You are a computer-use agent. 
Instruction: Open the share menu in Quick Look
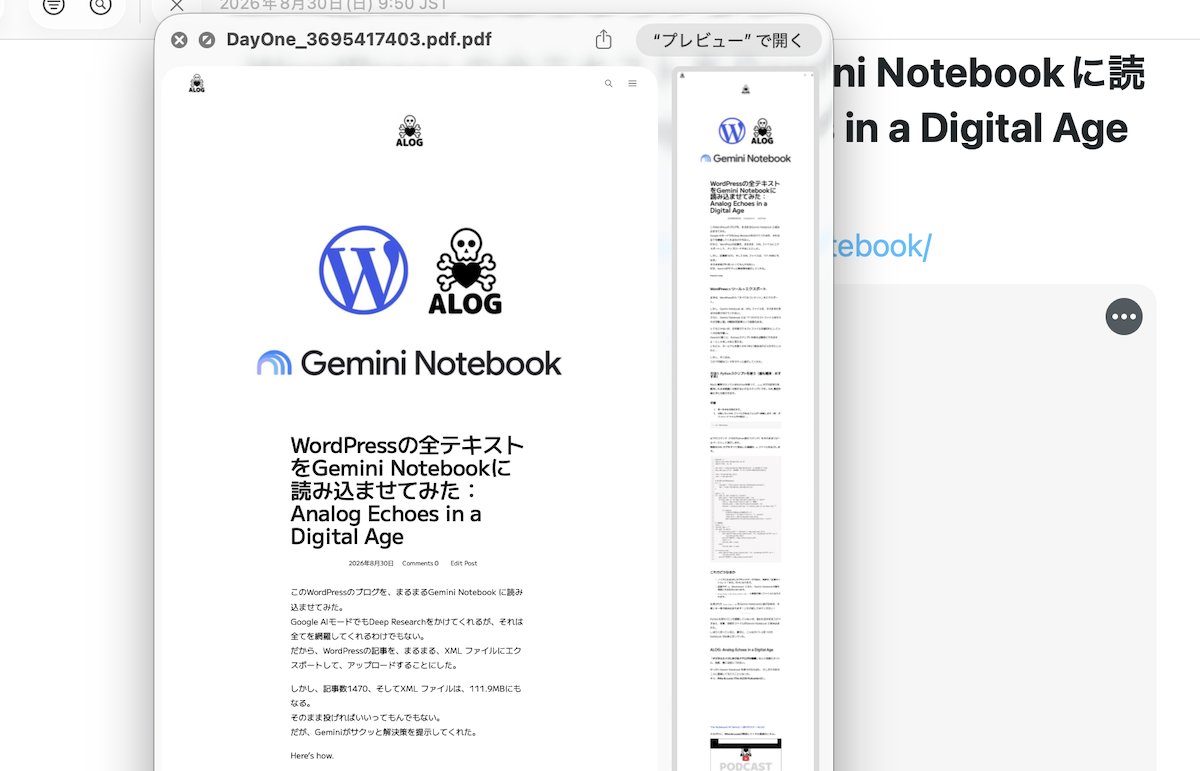[603, 40]
